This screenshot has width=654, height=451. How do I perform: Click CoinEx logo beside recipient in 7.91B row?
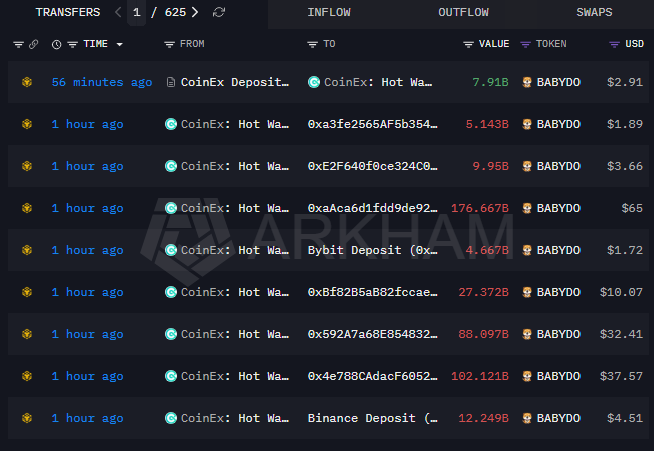[314, 82]
